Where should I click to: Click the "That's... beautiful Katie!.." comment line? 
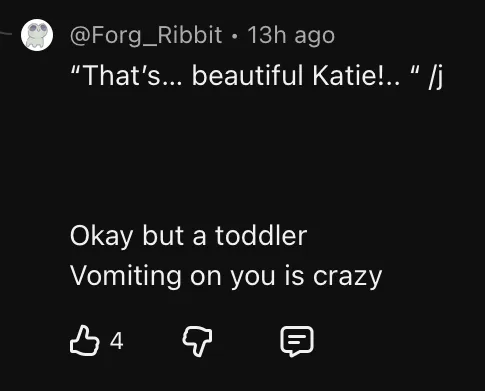click(256, 76)
